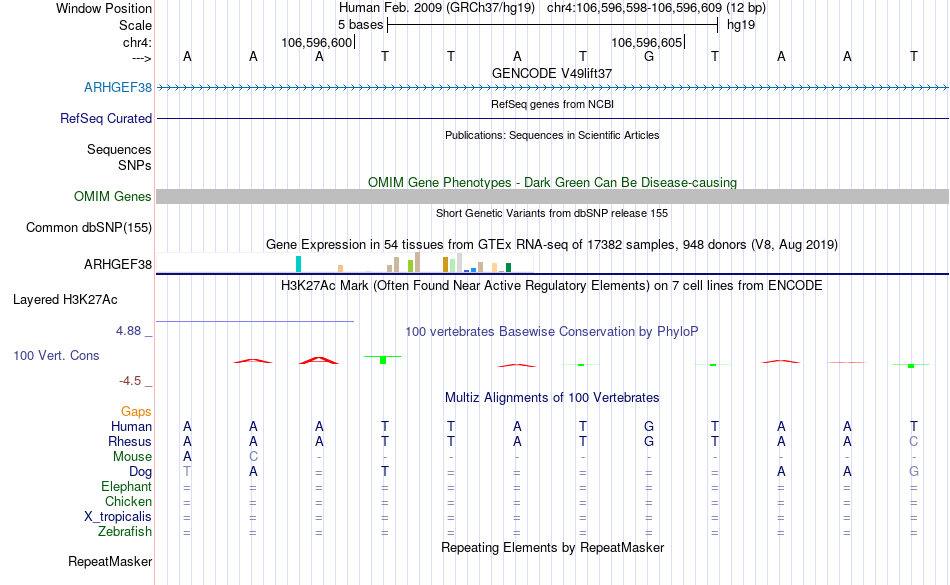Click the cyan GTEx expression bar
Viewport: 950px width, 585px height.
click(x=298, y=264)
